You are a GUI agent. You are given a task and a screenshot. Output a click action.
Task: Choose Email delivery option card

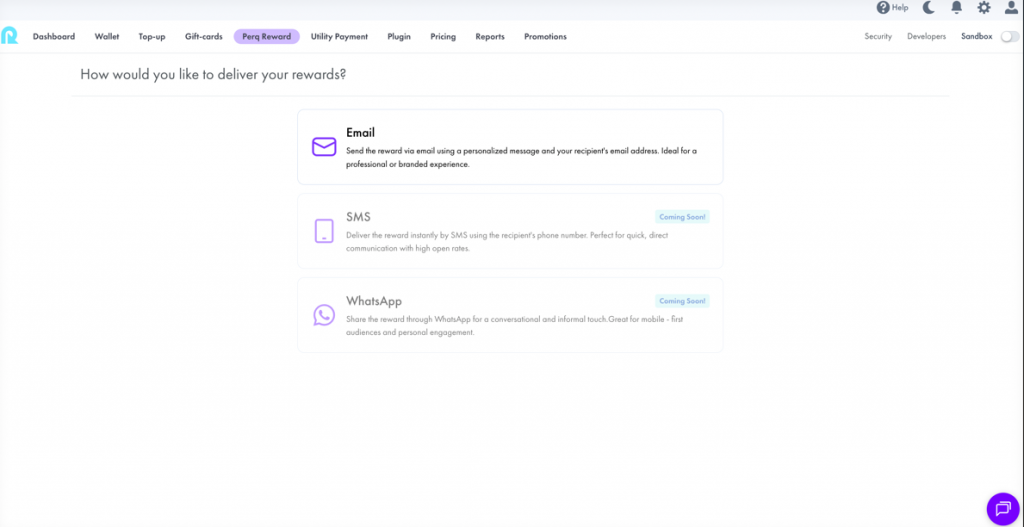(510, 147)
